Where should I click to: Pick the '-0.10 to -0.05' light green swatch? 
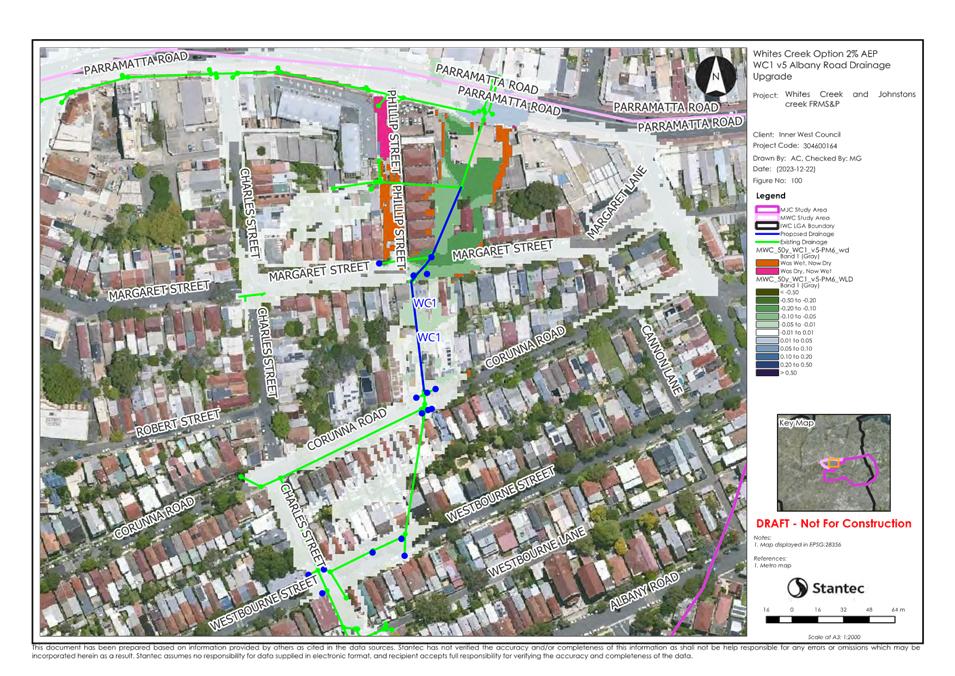[x=767, y=317]
